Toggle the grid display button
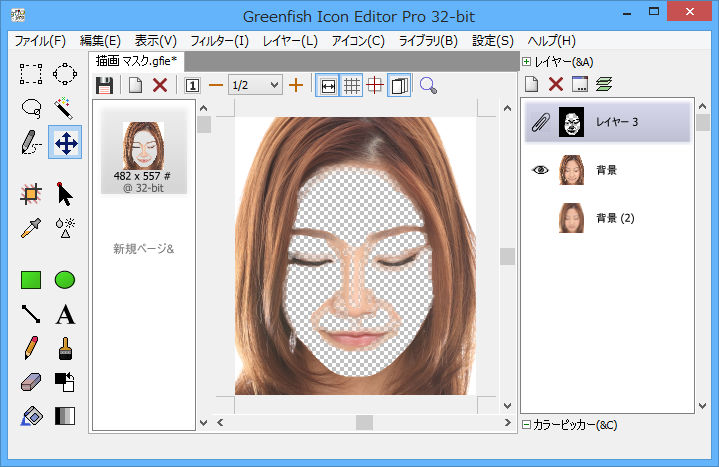Viewport: 719px width, 467px height. [351, 85]
